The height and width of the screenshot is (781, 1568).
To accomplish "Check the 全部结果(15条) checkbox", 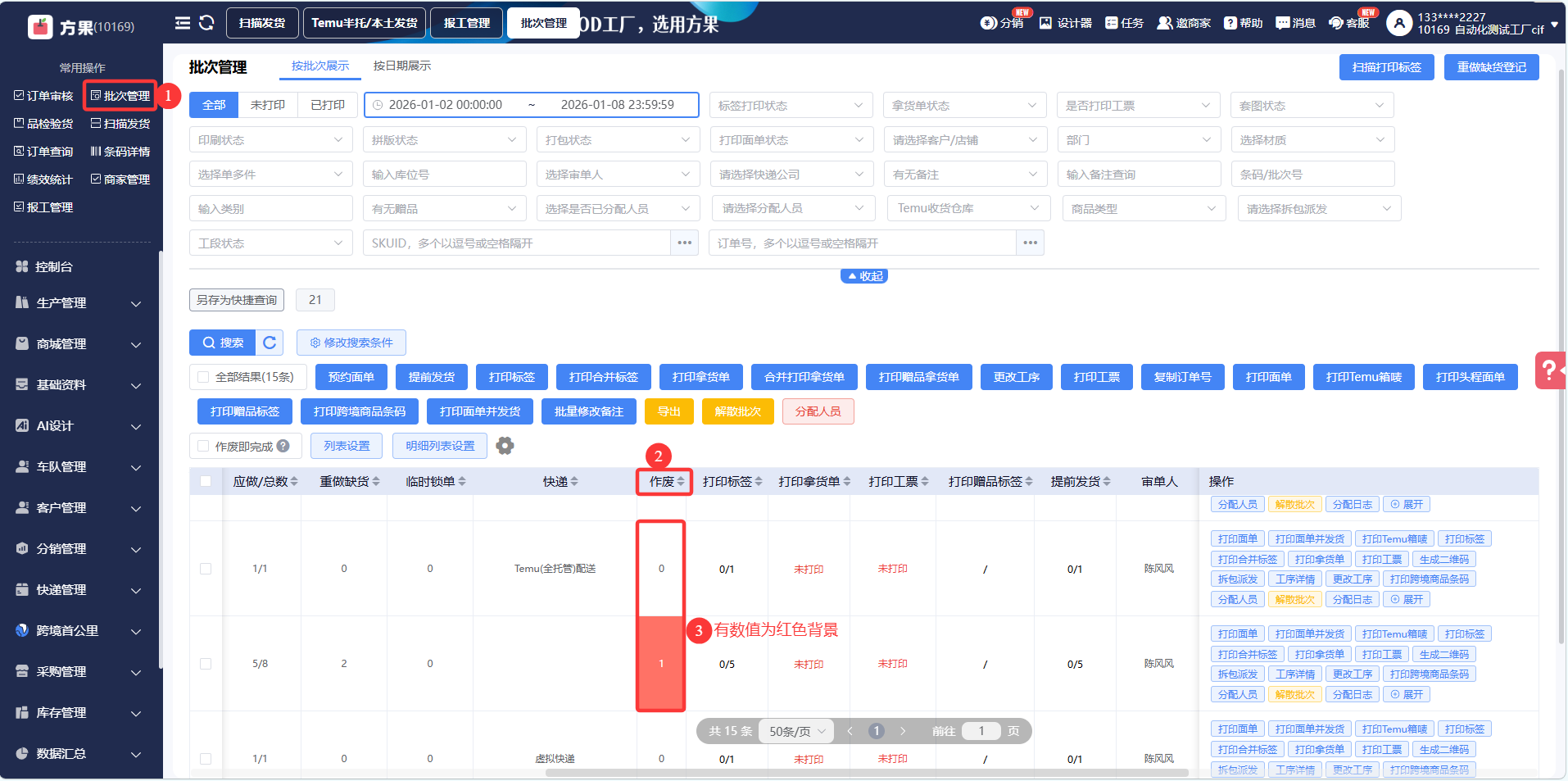I will point(203,377).
